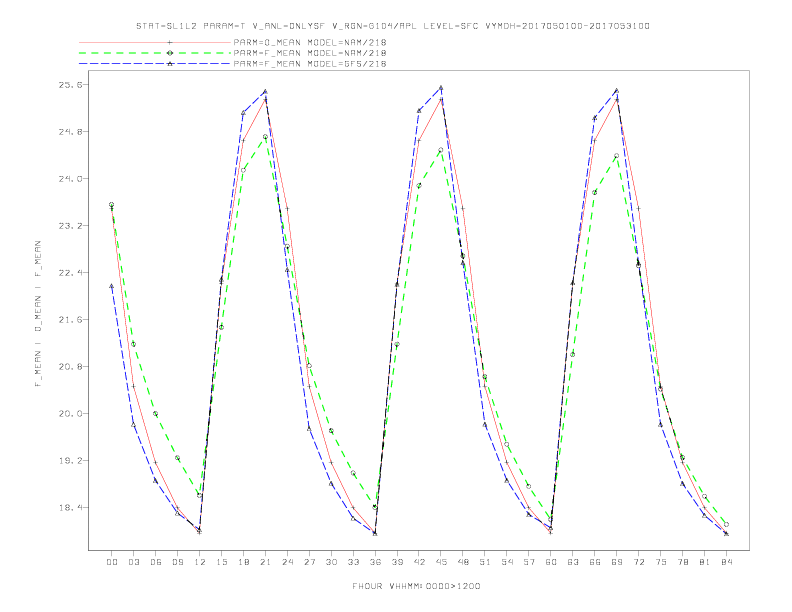This screenshot has height=612, width=792.
Task: Click the y-axis value 20.0
Action: tap(71, 414)
